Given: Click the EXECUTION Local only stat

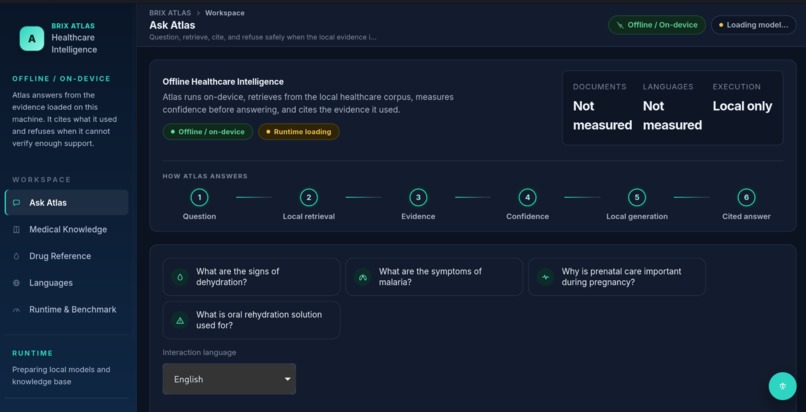Looking at the screenshot, I should click(742, 98).
